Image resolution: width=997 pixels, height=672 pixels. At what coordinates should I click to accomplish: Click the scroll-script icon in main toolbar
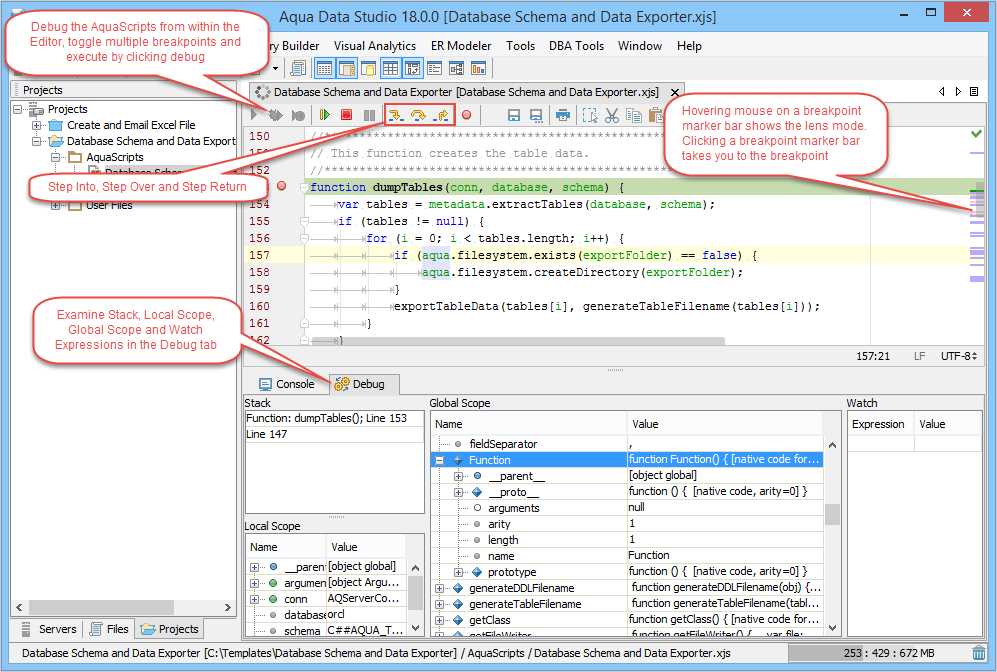(298, 68)
